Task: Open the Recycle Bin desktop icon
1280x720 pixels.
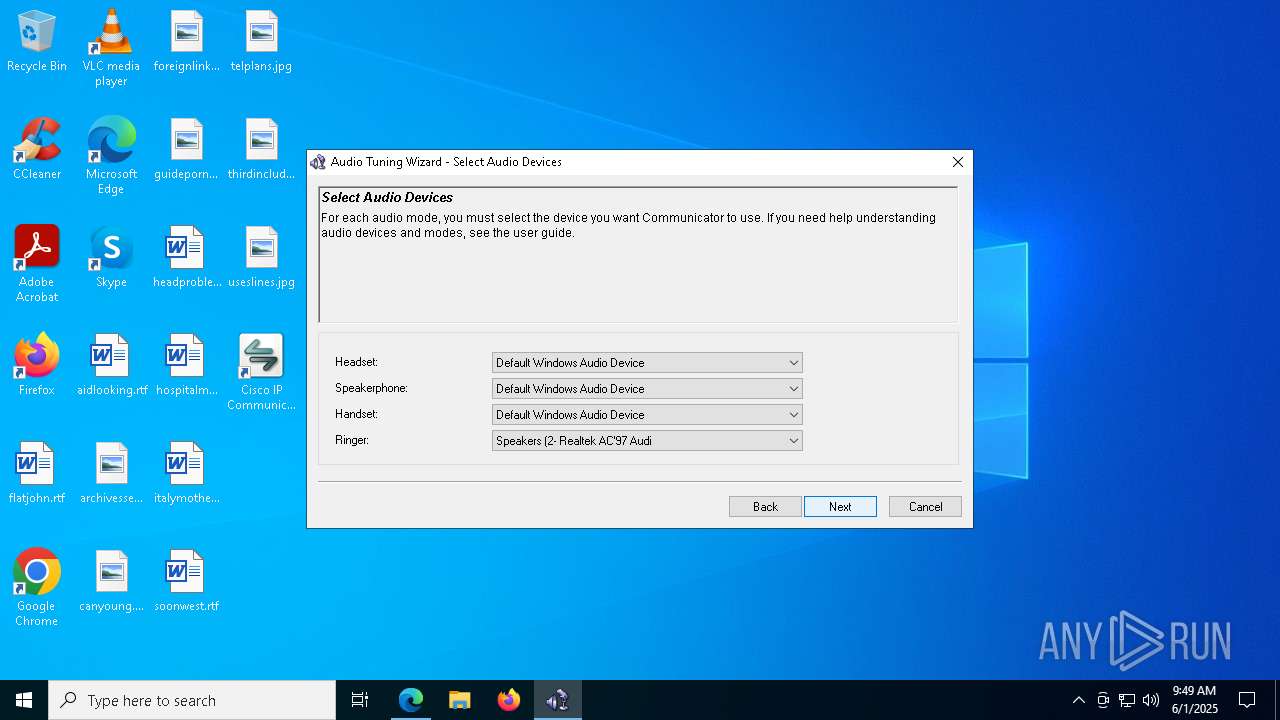Action: tap(37, 42)
